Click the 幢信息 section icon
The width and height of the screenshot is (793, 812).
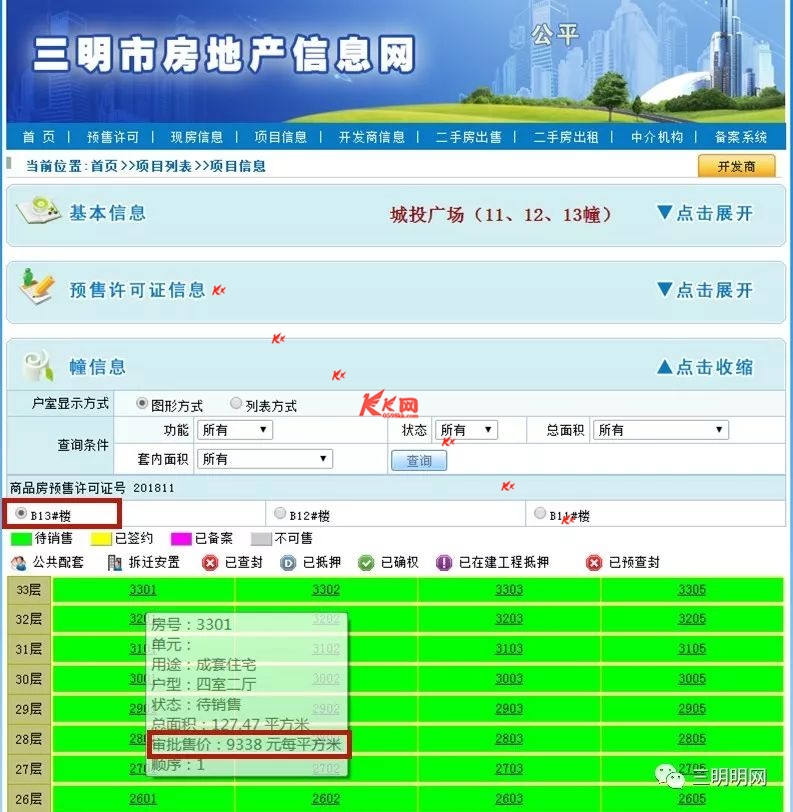tap(38, 365)
